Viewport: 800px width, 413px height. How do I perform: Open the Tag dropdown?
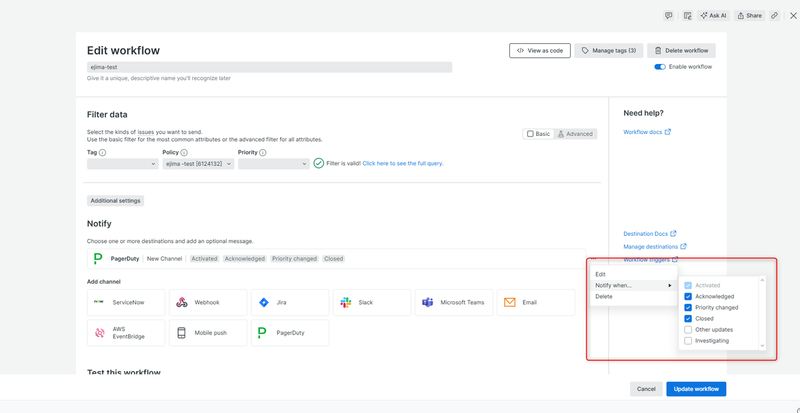tap(122, 164)
